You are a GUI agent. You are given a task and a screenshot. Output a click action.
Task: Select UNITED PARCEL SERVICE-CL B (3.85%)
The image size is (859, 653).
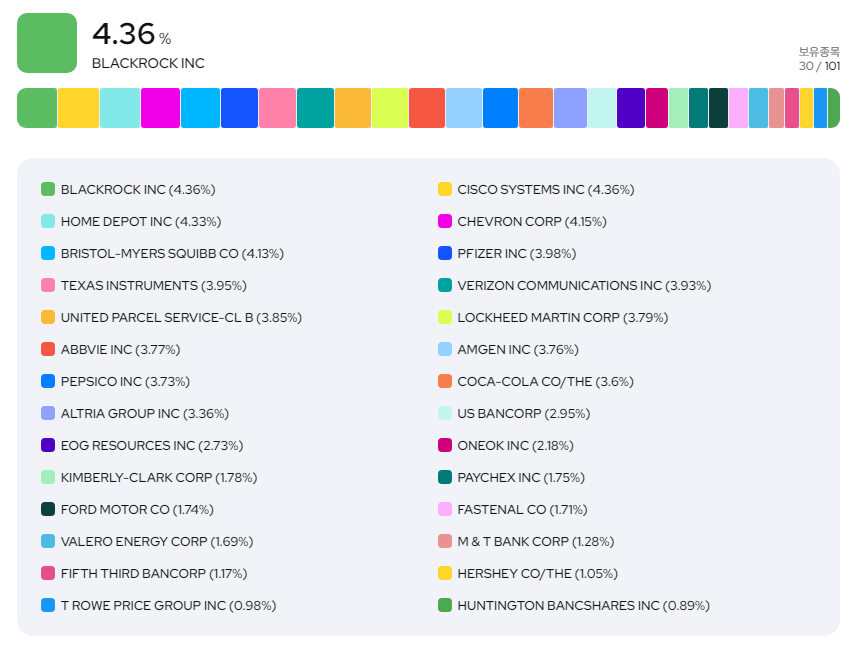(x=171, y=318)
